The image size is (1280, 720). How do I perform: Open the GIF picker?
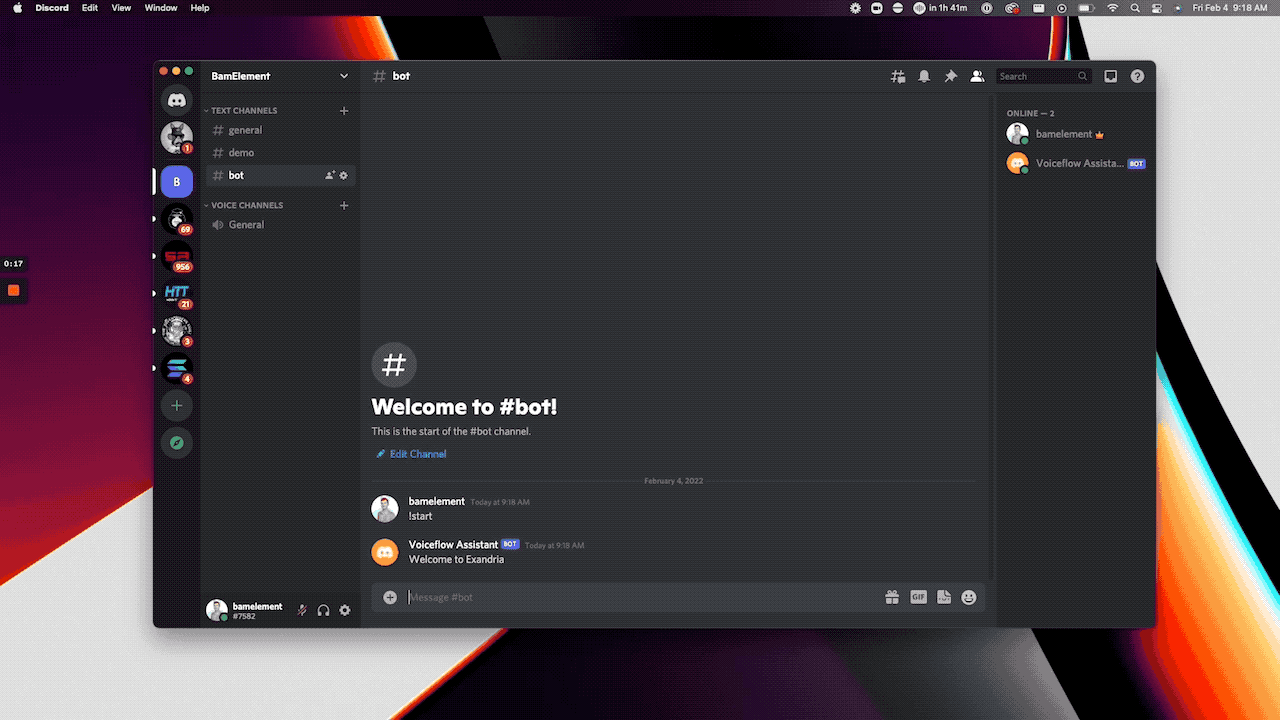point(918,596)
